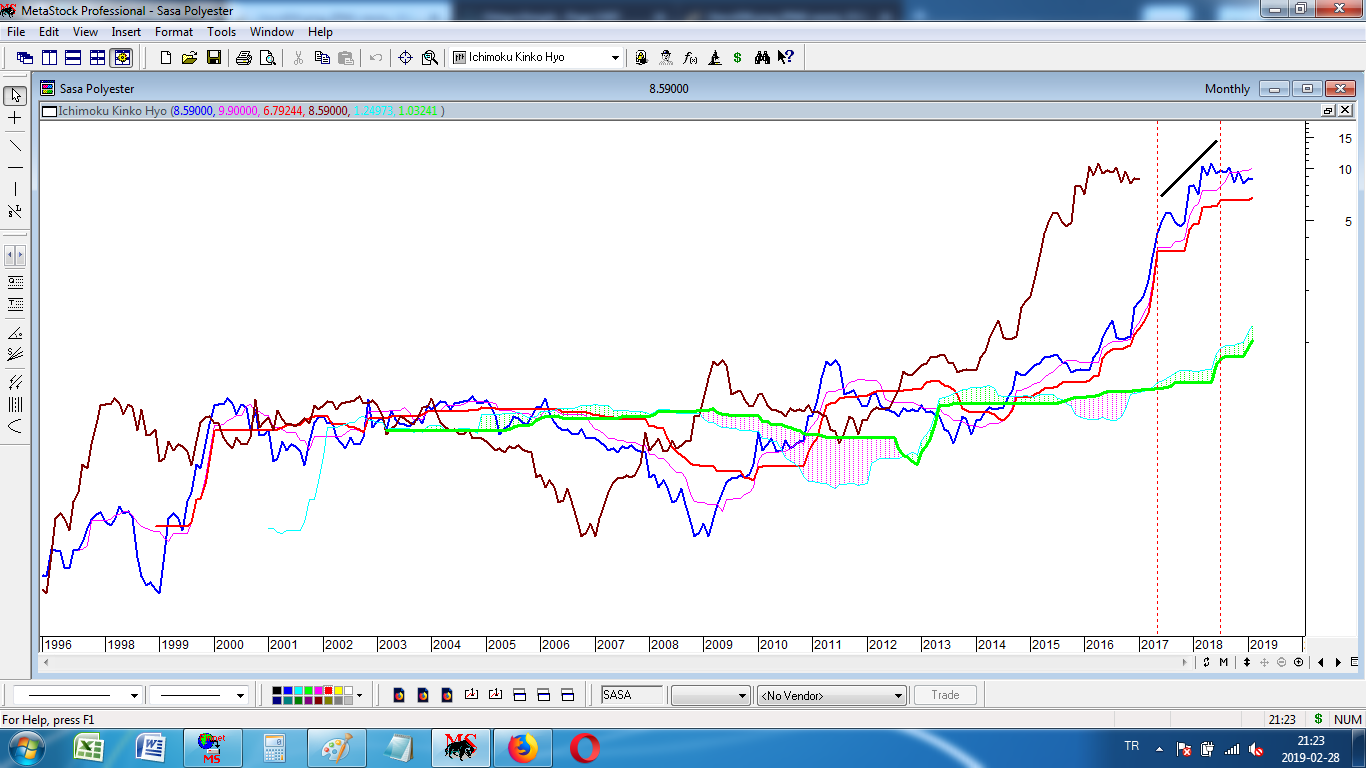
Task: Click the zoom out circle button below chart
Action: coord(1281,662)
